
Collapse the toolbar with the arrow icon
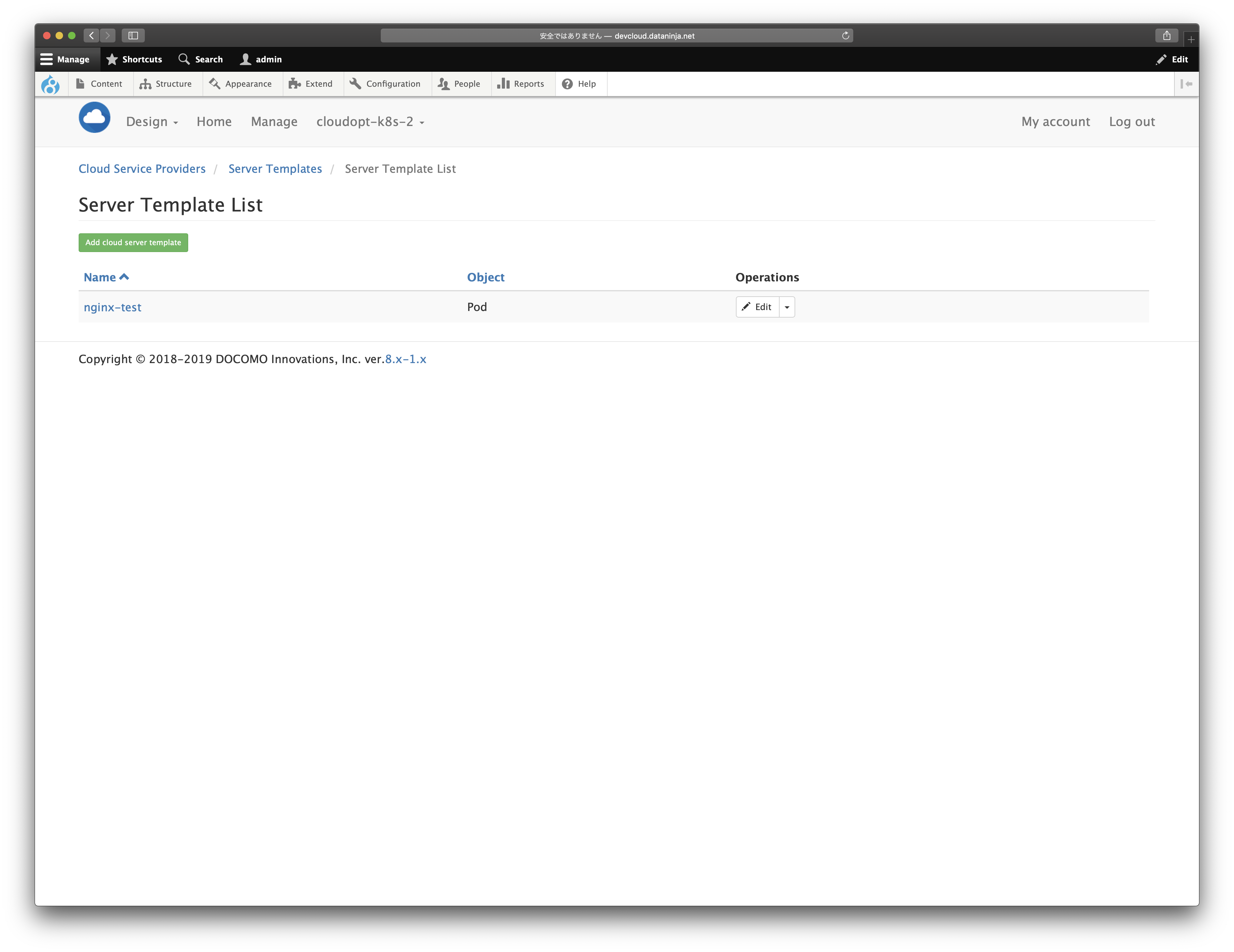pos(1187,84)
